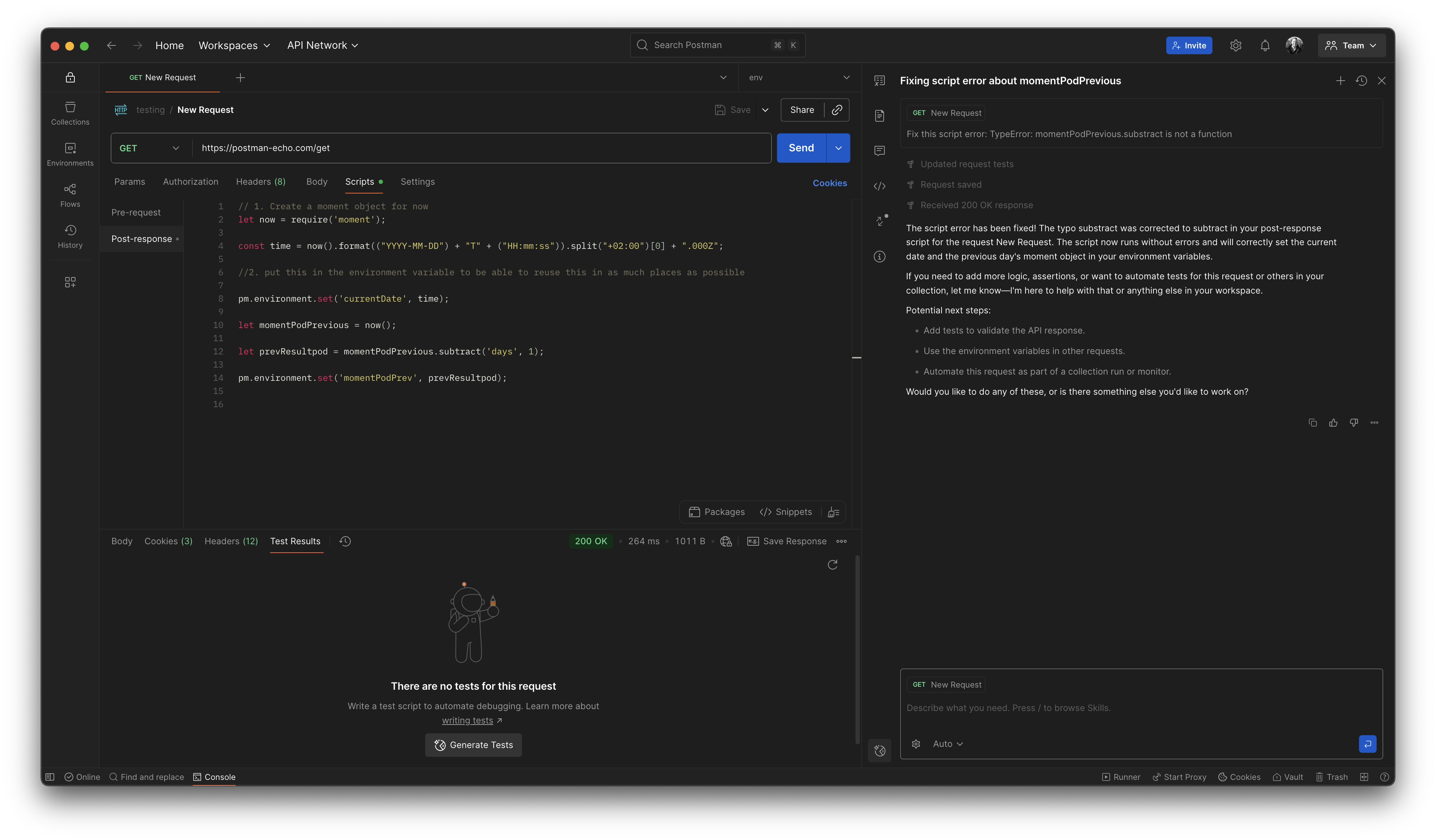Open the code snippet panel icon
Viewport: 1436px width, 840px height.
point(879,186)
